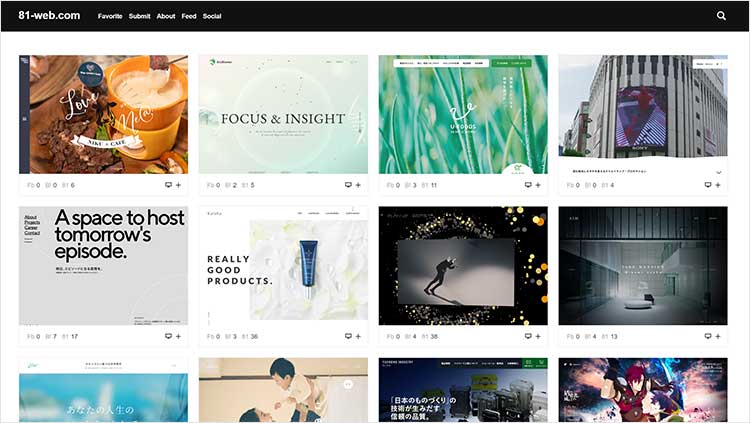The width and height of the screenshot is (750, 423).
Task: Click plus icon under Sony building card
Action: point(718,185)
